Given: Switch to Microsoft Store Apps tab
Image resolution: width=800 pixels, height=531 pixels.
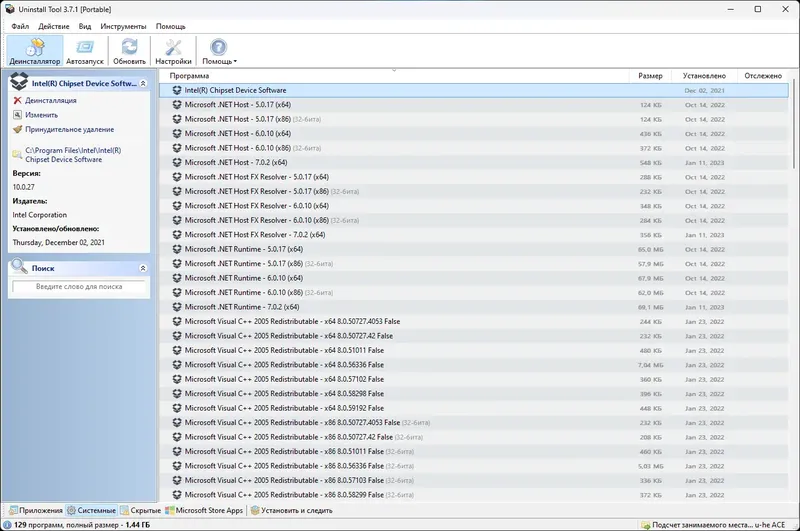Looking at the screenshot, I should 204,510.
